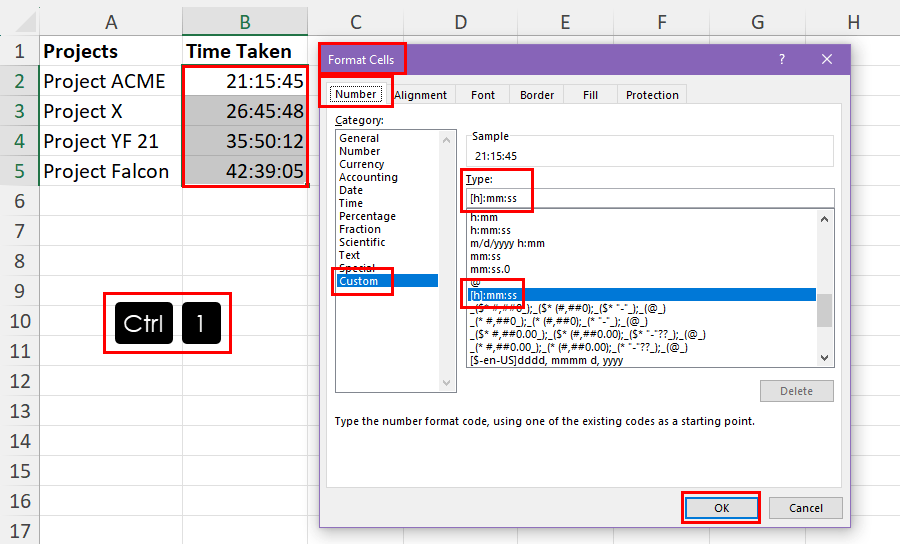Pick the Percentage category

pyautogui.click(x=367, y=216)
